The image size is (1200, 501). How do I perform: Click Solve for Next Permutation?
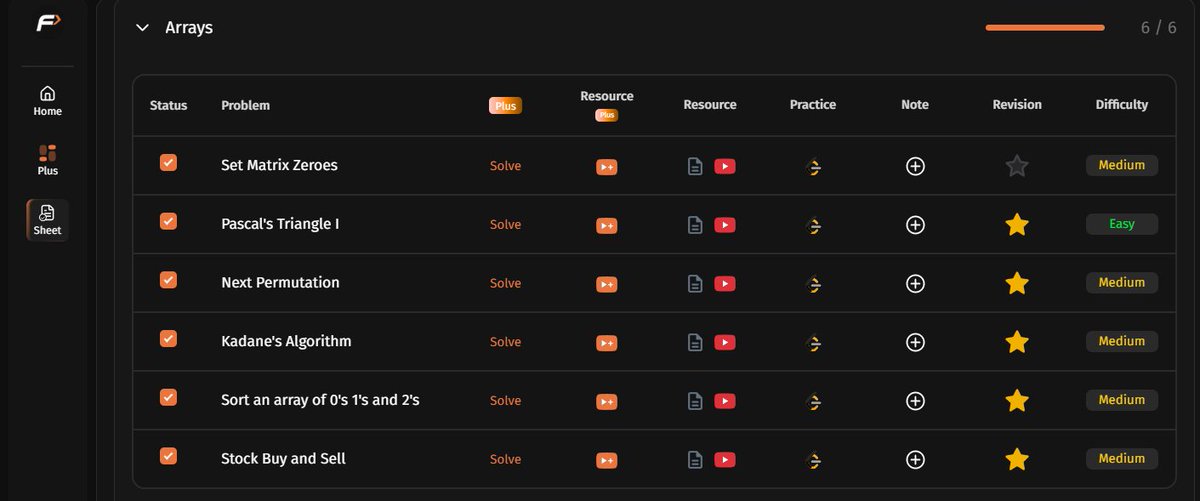(505, 283)
